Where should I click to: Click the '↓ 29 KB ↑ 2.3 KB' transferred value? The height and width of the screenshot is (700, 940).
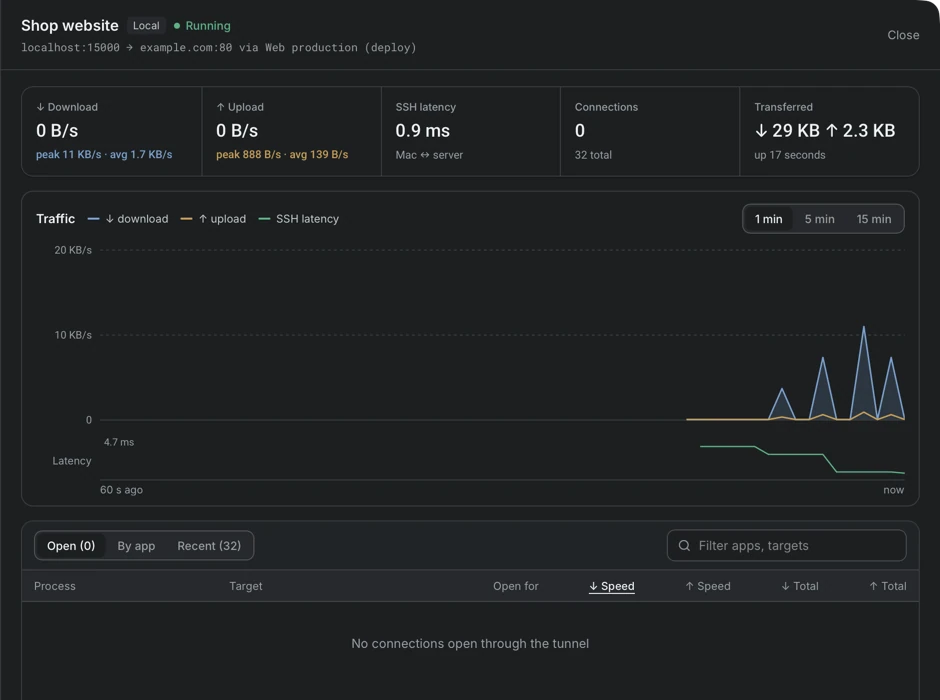[824, 131]
